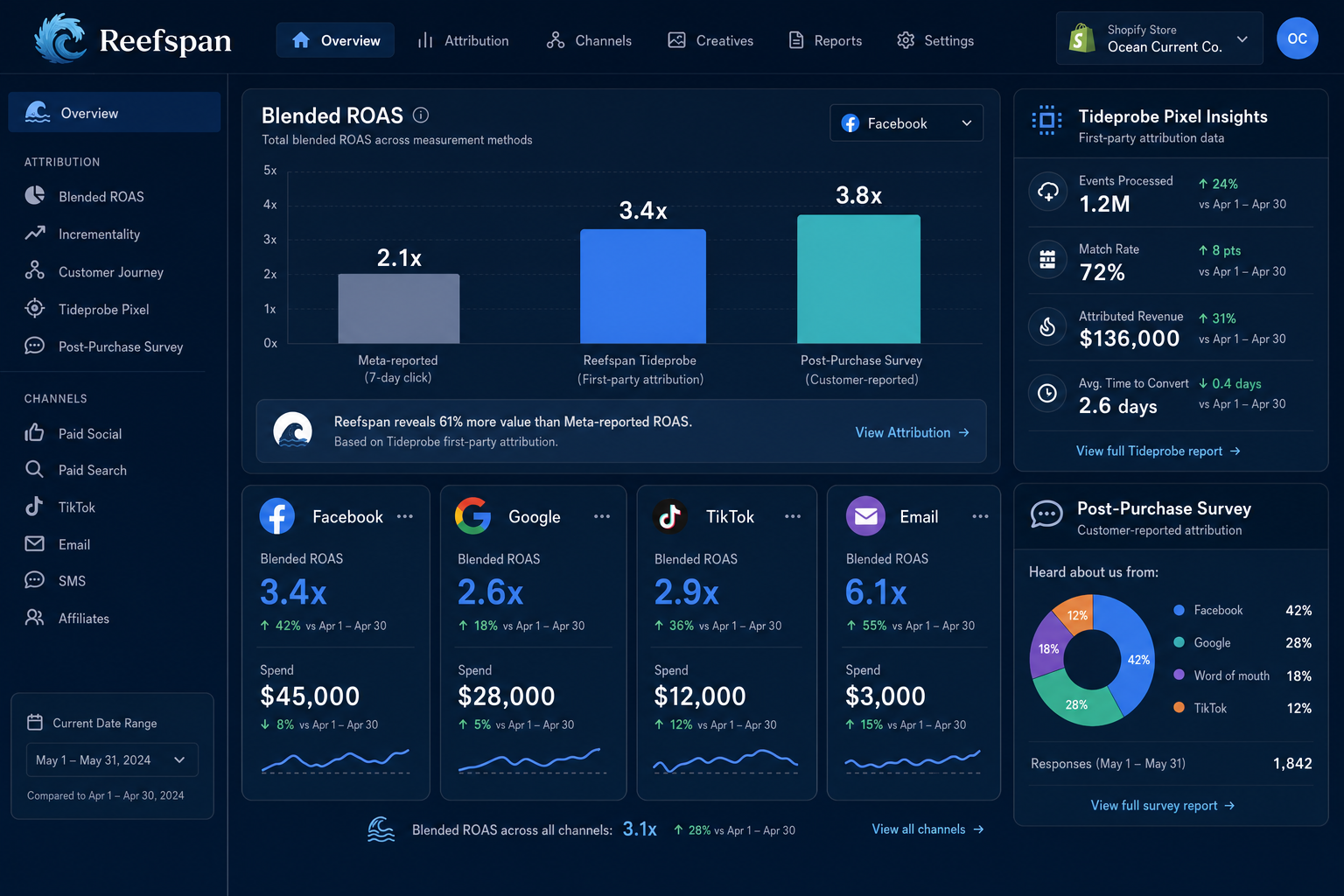Viewport: 1344px width, 896px height.
Task: Click the Reefspan Tideprobe 3.4x bar
Action: coord(643,286)
